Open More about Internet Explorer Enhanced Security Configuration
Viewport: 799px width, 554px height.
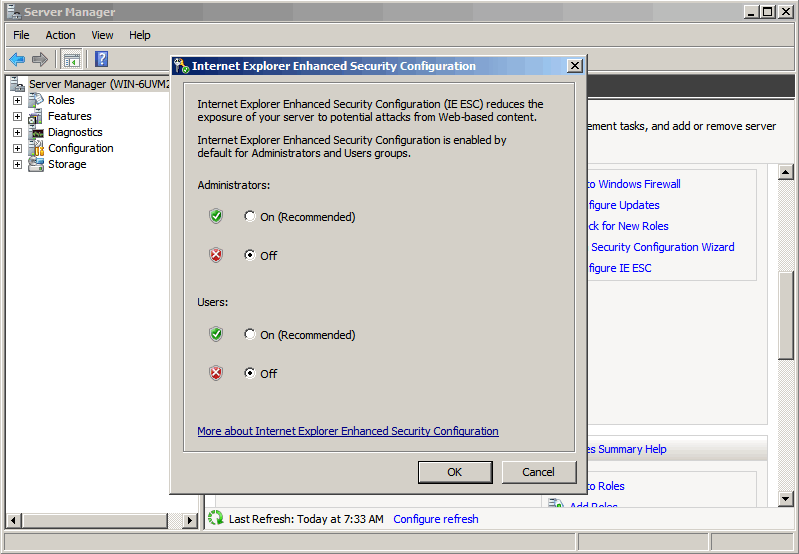click(348, 431)
